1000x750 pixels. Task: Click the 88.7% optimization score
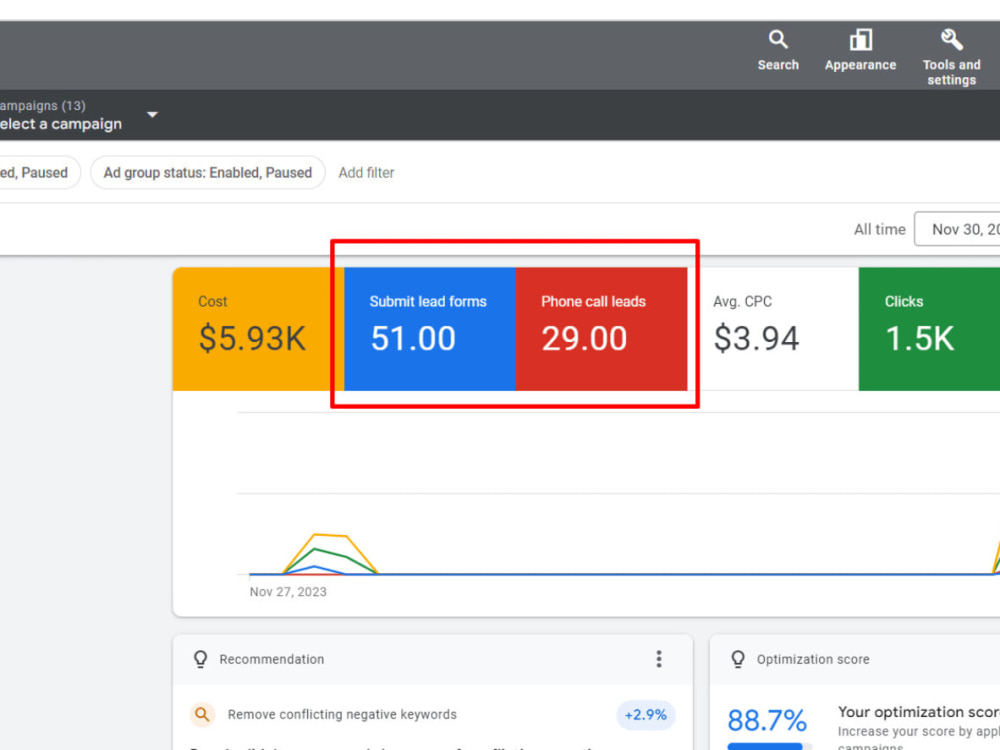[x=767, y=721]
